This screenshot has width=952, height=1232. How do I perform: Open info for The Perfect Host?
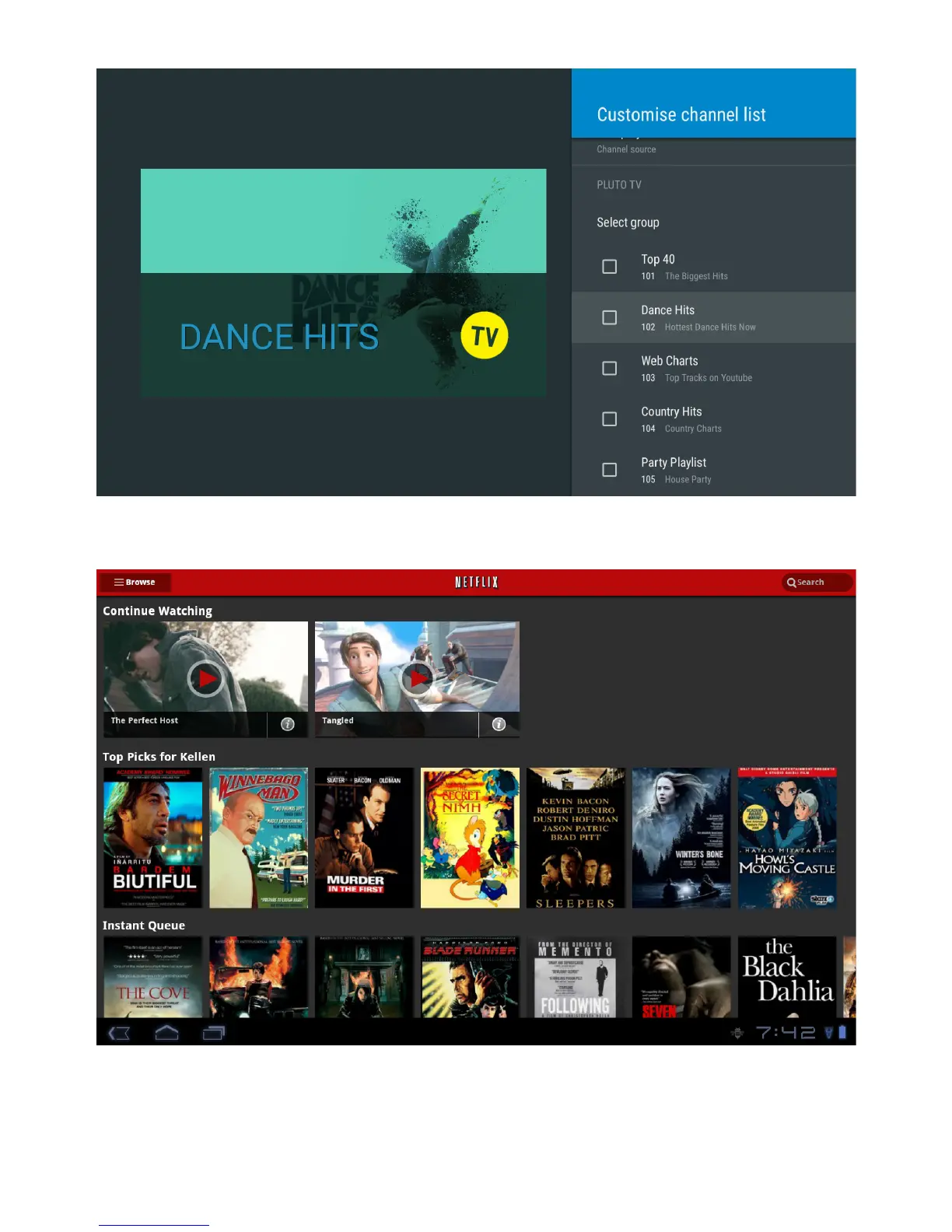(288, 724)
